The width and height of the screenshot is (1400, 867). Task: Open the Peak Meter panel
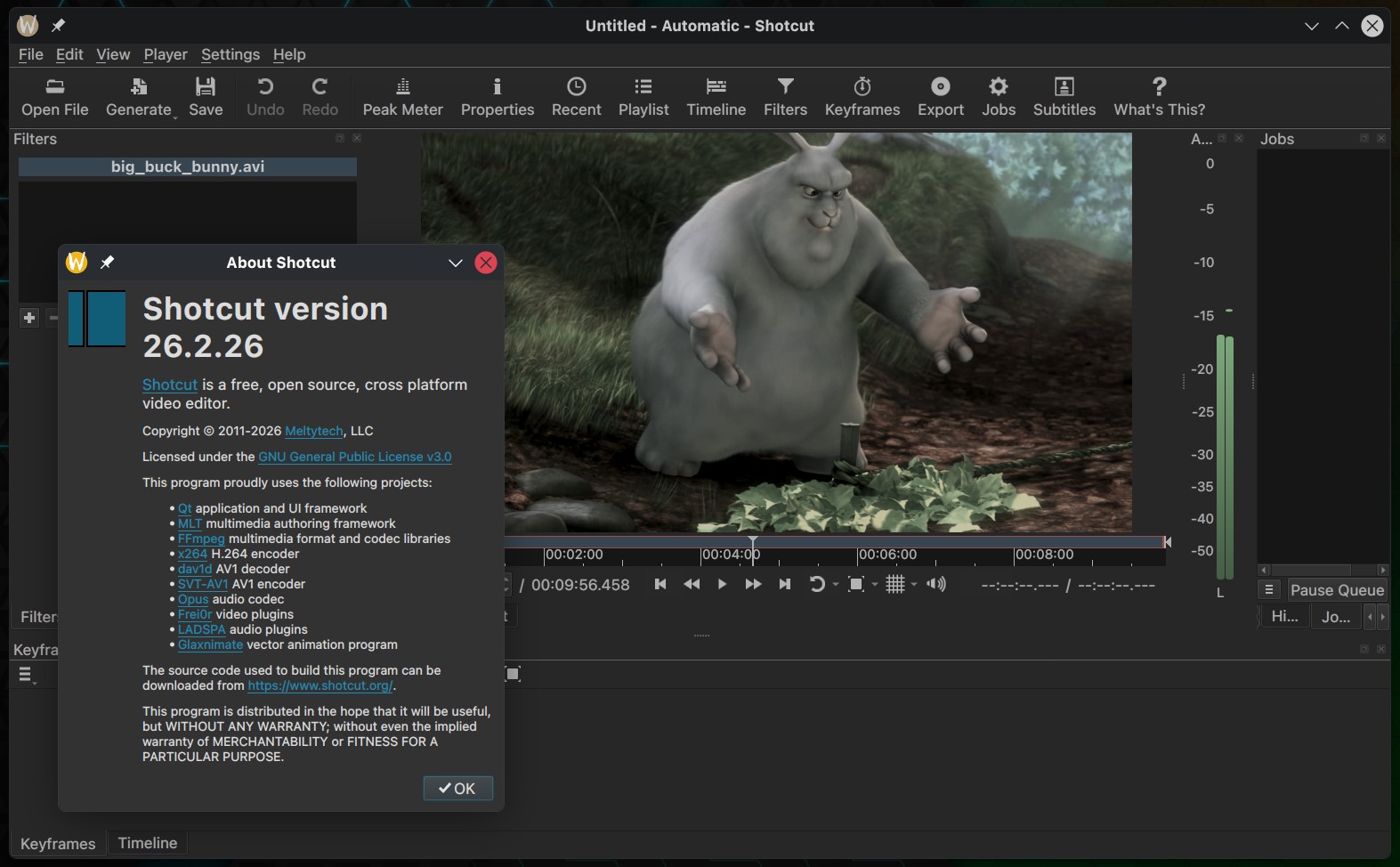[402, 97]
